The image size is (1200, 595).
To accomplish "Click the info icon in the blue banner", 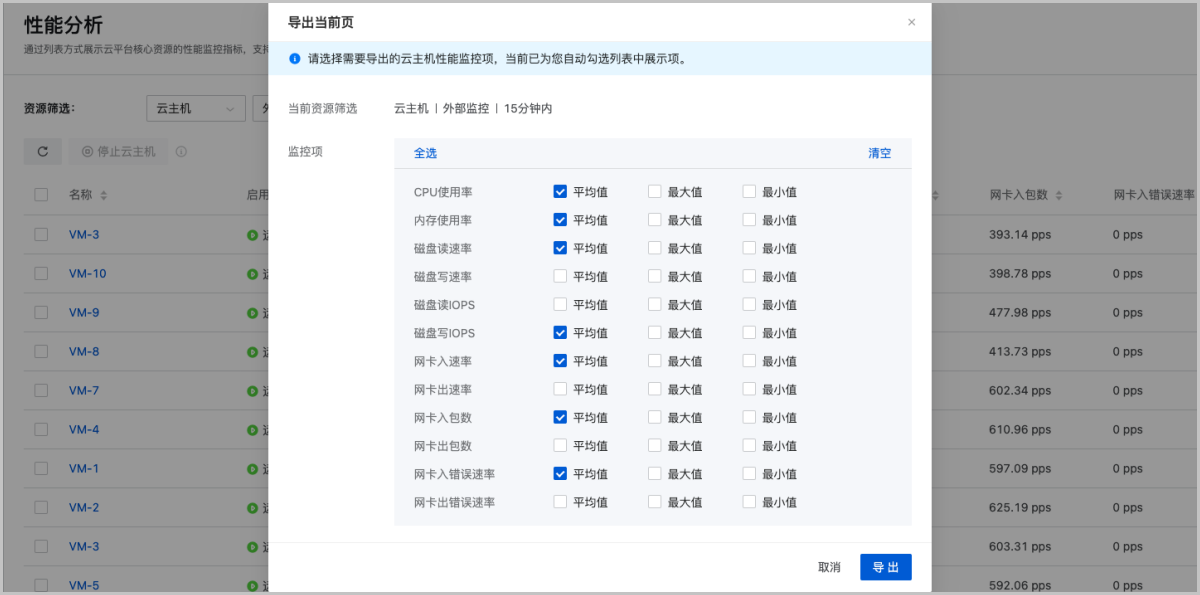I will (294, 60).
